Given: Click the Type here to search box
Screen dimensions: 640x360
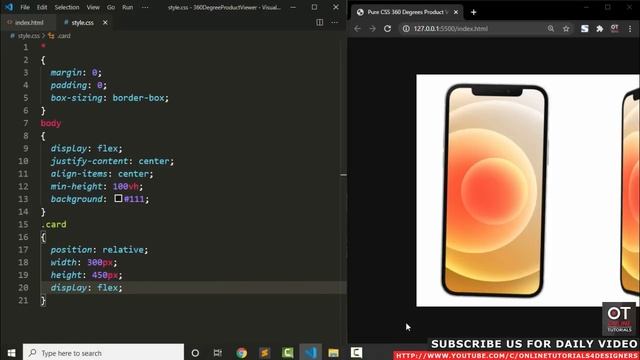Looking at the screenshot, I should [x=103, y=353].
